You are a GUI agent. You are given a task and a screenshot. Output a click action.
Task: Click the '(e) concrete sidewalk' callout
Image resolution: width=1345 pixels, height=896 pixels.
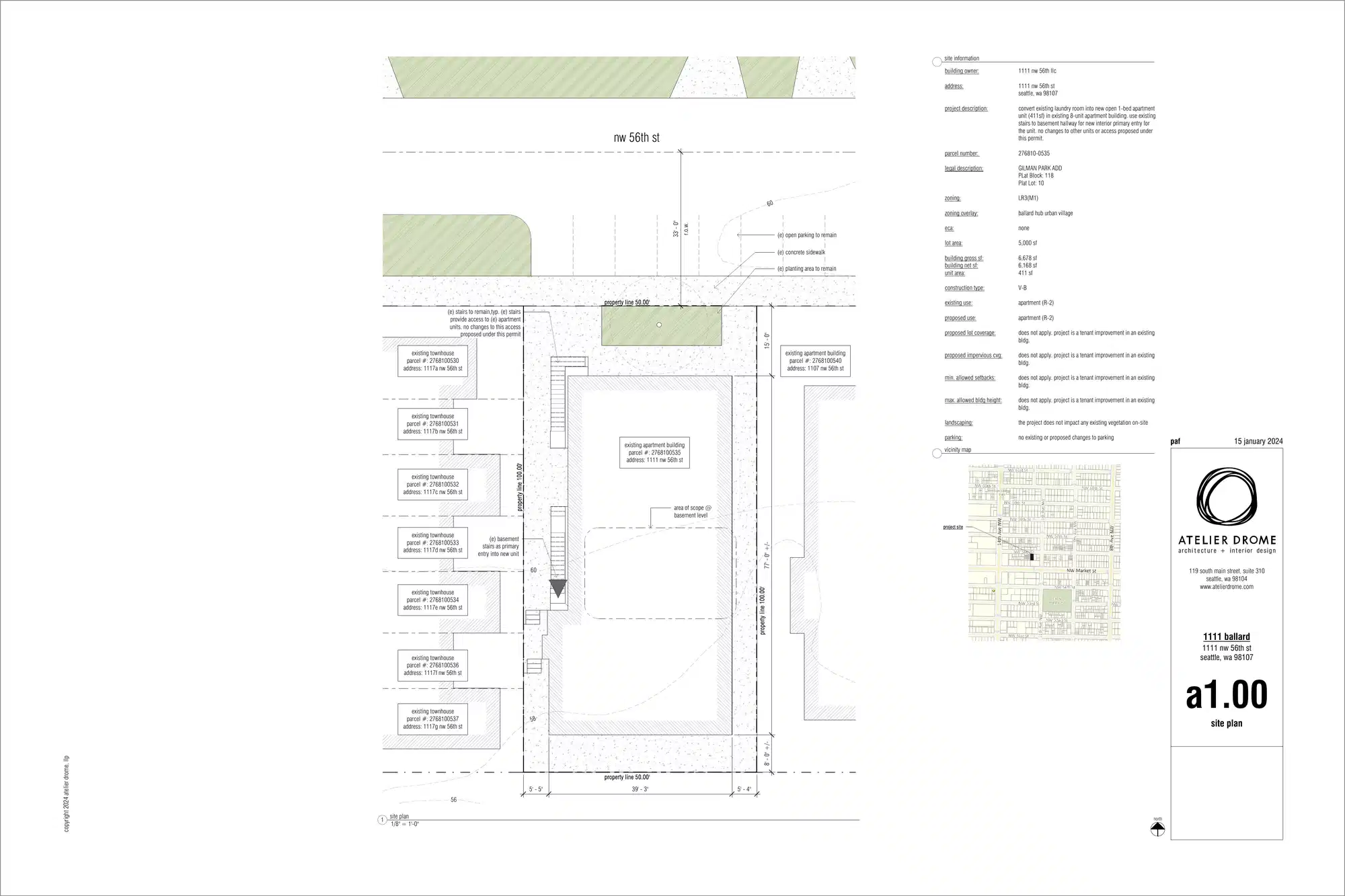point(801,252)
